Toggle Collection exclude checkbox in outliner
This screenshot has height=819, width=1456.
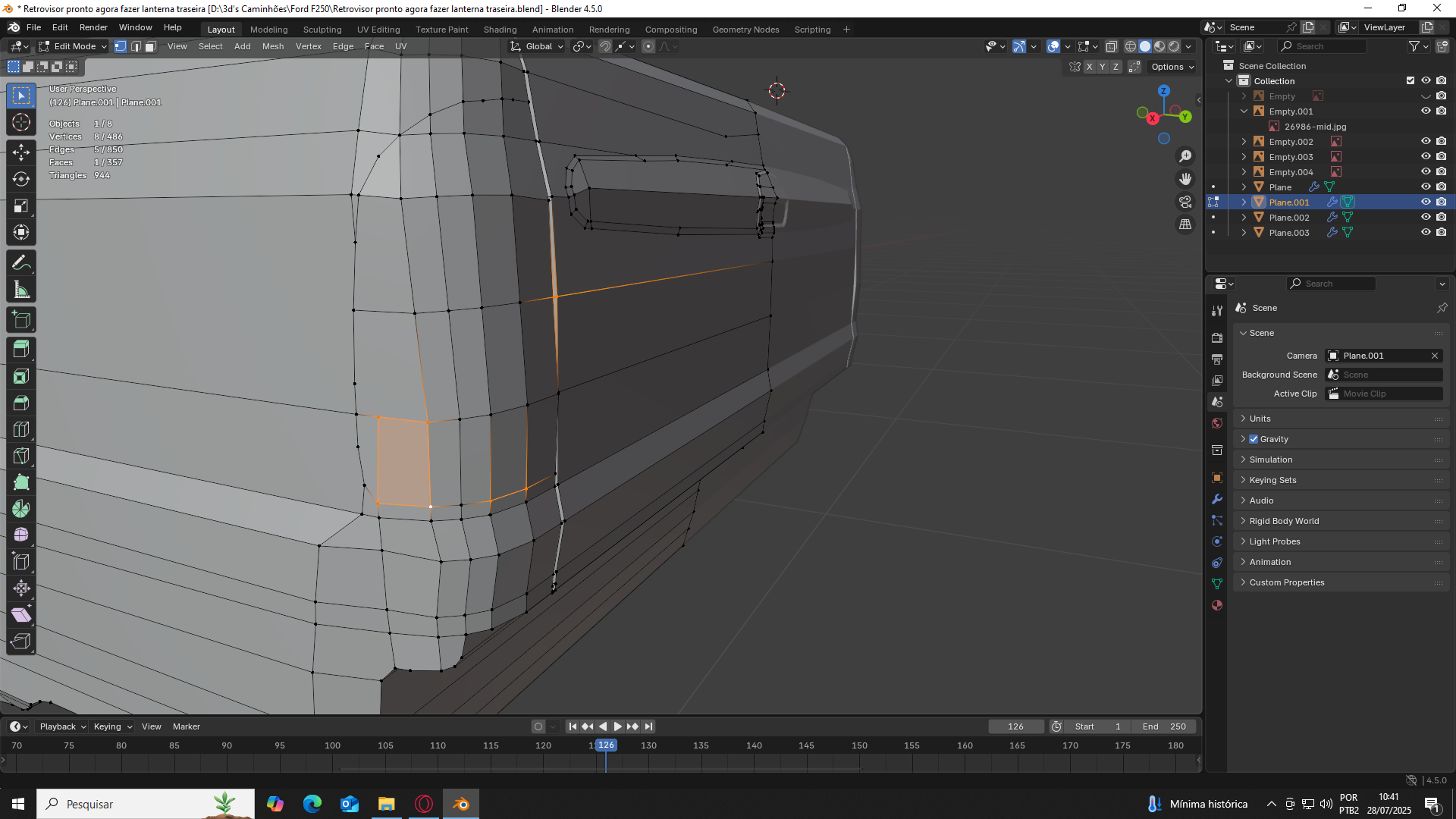click(x=1410, y=80)
